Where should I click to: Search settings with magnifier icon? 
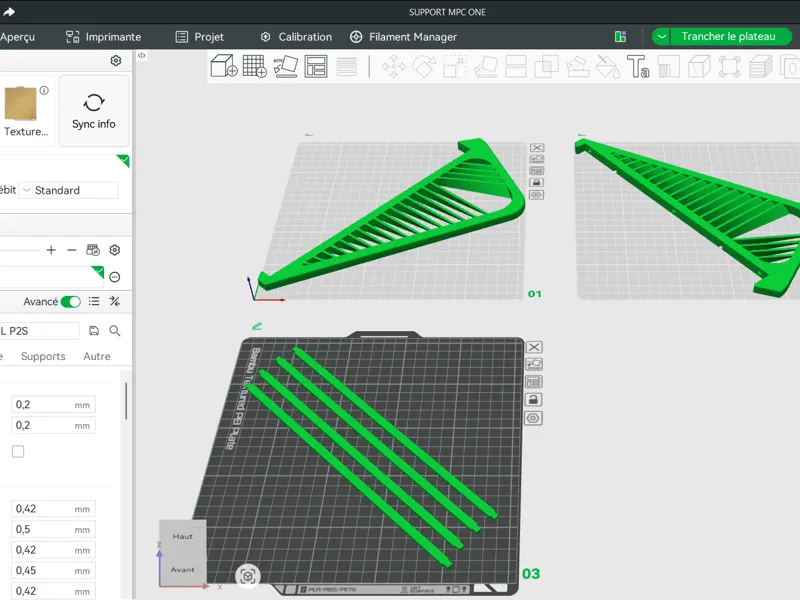pyautogui.click(x=115, y=331)
